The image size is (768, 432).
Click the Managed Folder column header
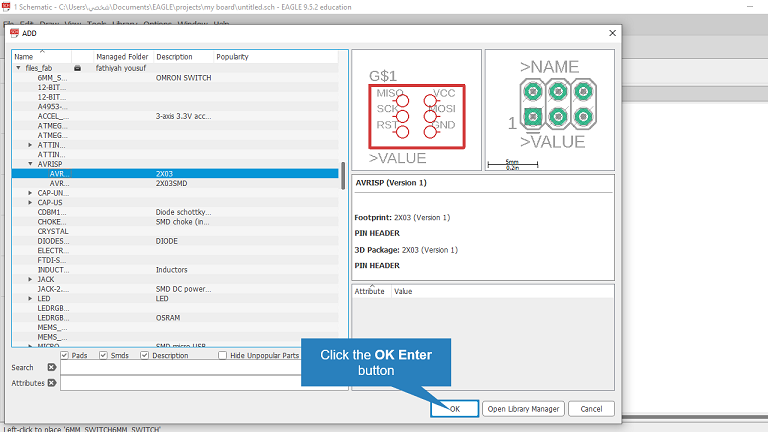122,57
